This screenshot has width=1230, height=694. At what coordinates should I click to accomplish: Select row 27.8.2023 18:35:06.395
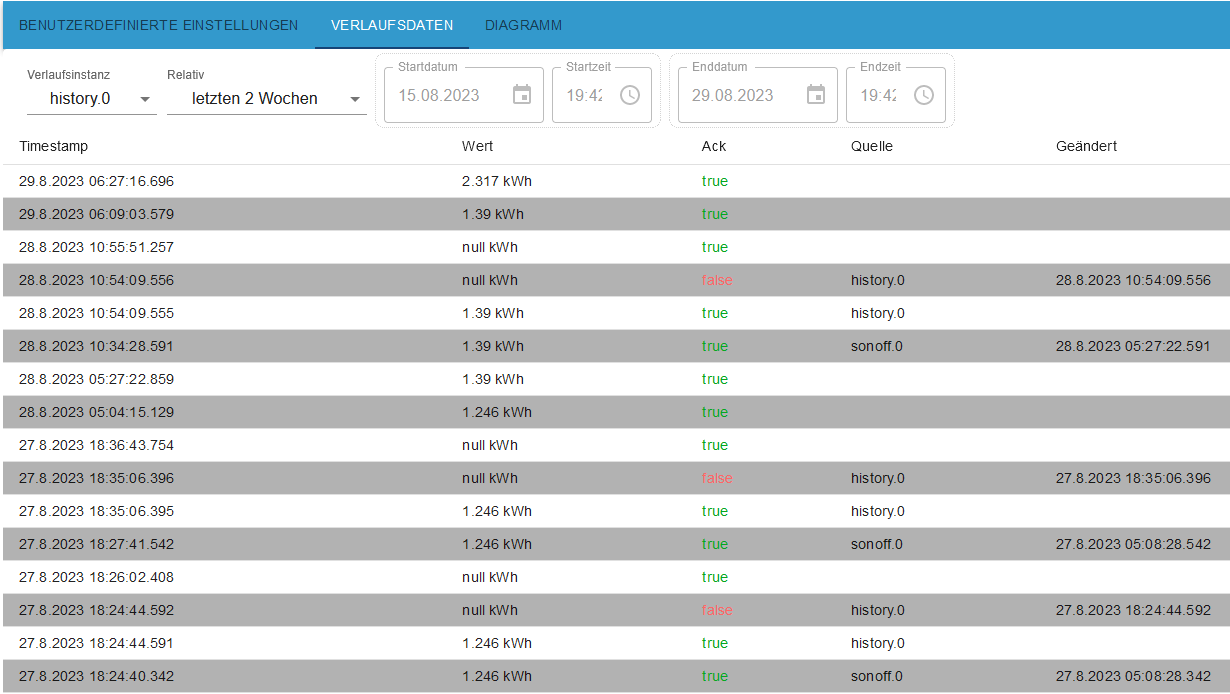point(615,511)
